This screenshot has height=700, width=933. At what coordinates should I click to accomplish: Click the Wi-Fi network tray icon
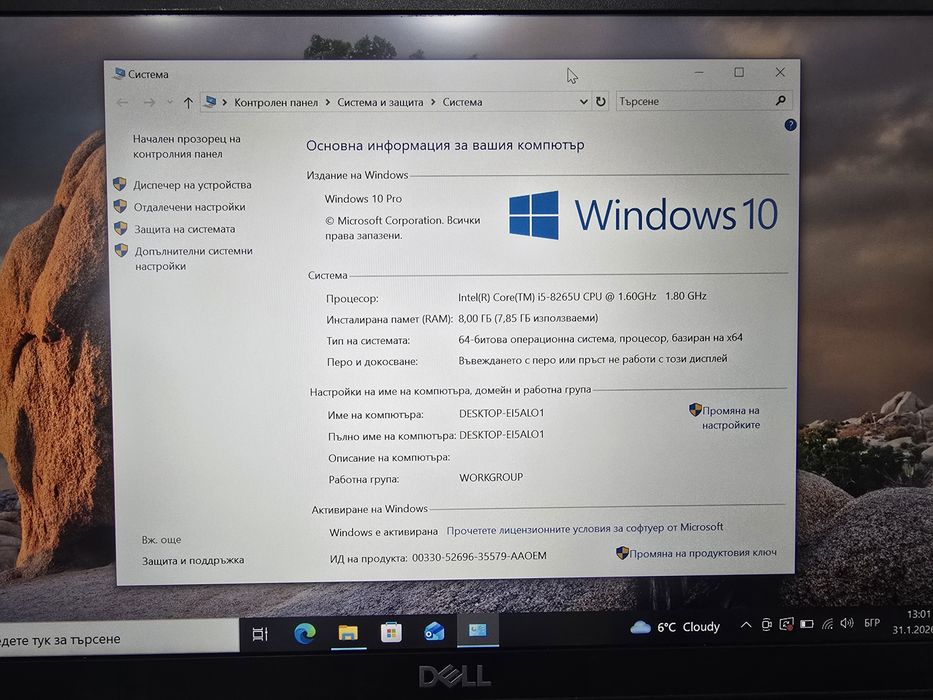(827, 624)
